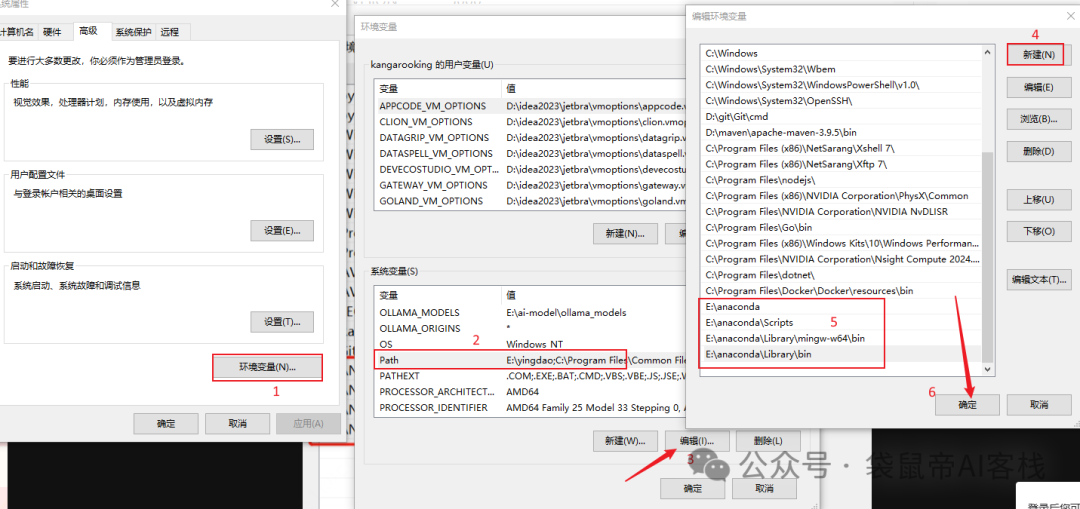Screen dimensions: 1080x509
Task: Open performance 设置(S)... button
Action: pos(282,139)
